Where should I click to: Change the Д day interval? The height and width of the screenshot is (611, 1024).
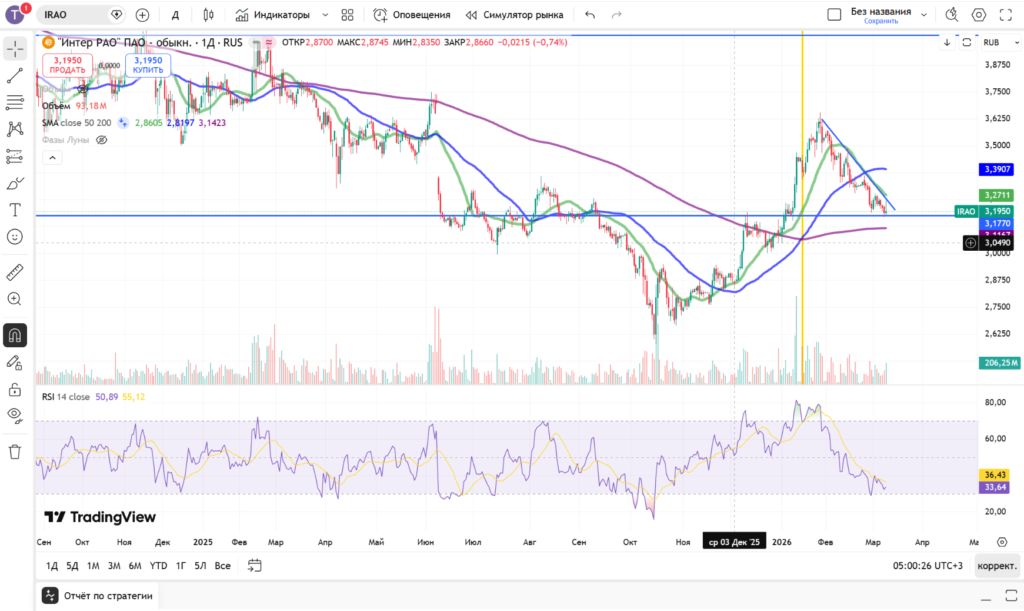[175, 15]
